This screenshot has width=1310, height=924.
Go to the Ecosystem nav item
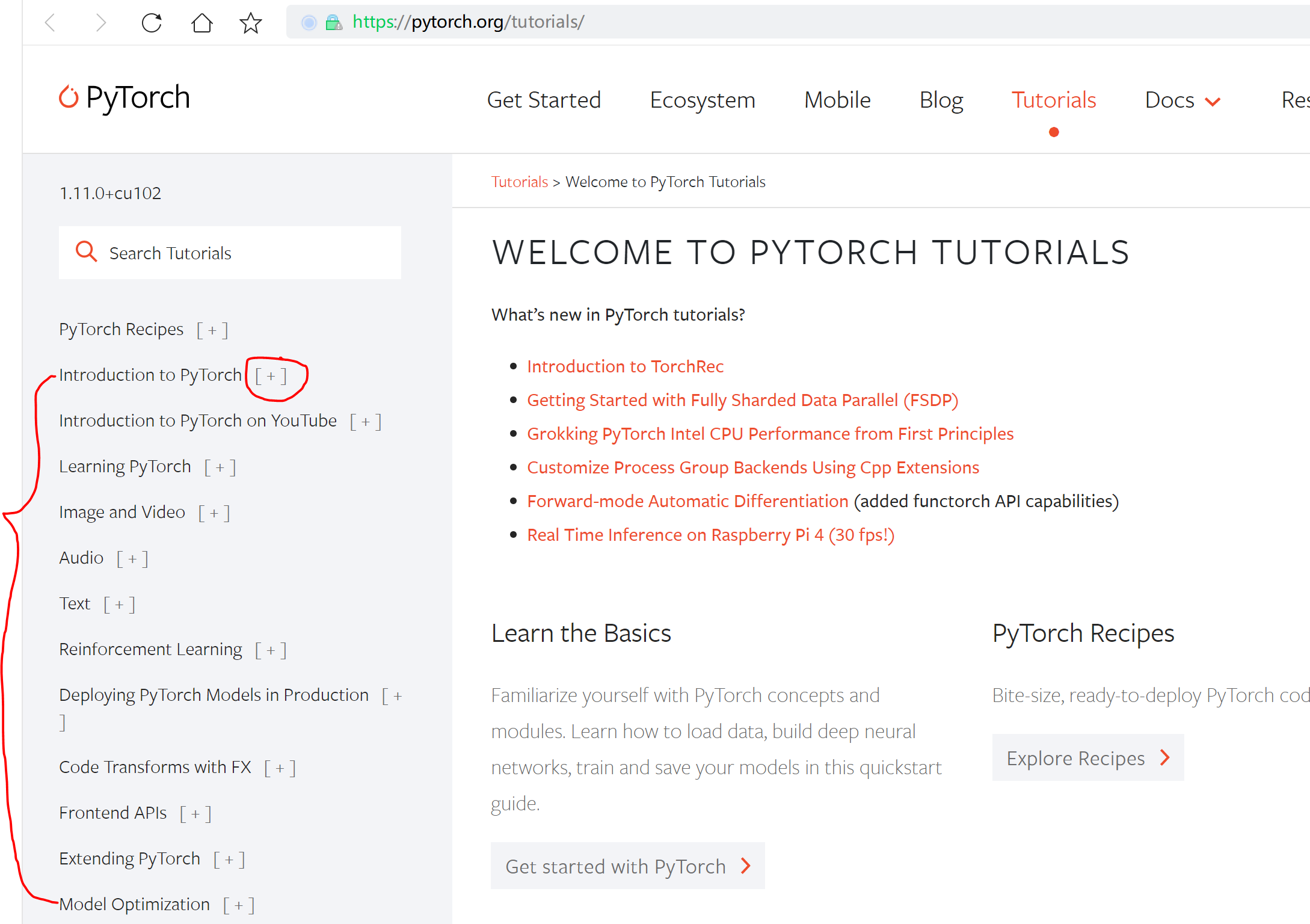pos(702,100)
